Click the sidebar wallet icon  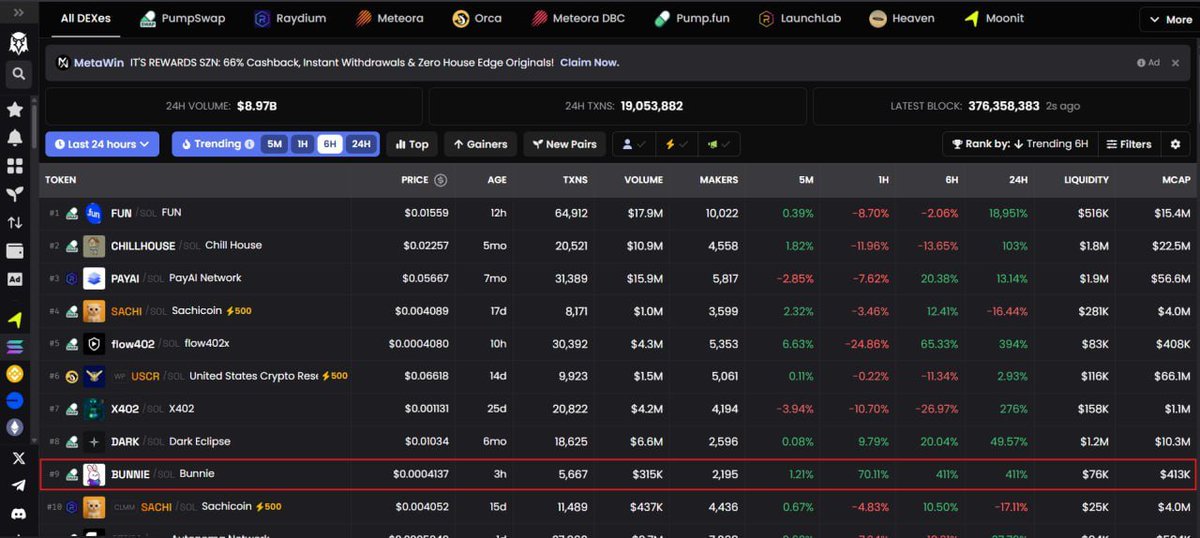tap(15, 250)
